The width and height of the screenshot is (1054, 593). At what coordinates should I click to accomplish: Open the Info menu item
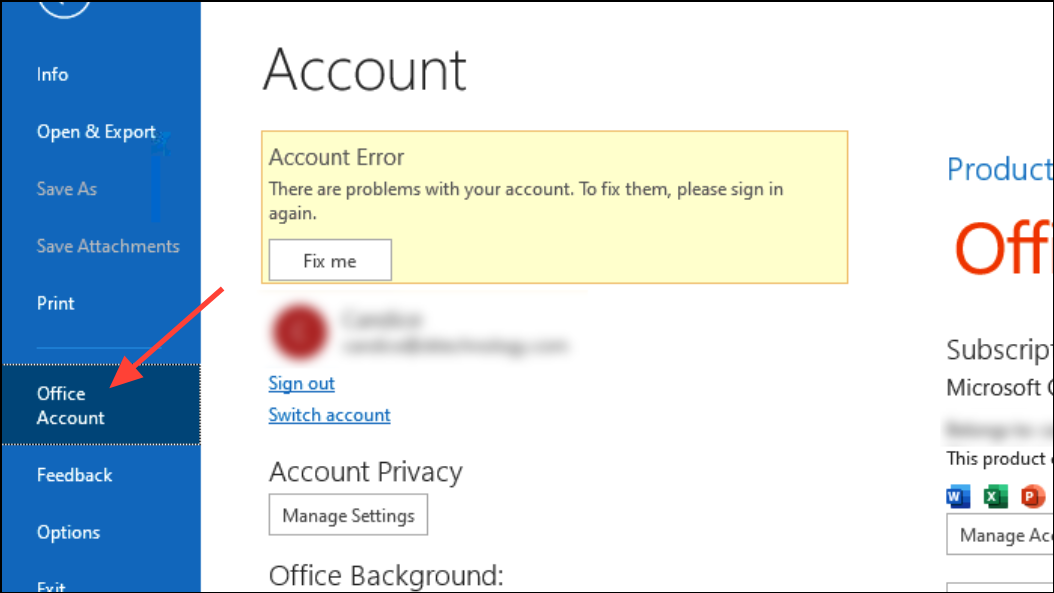click(x=52, y=74)
